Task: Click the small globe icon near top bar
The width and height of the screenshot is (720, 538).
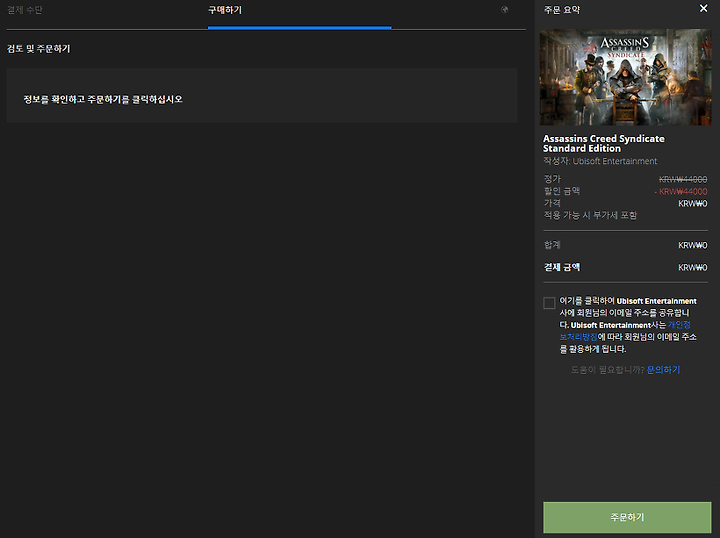Action: (504, 10)
